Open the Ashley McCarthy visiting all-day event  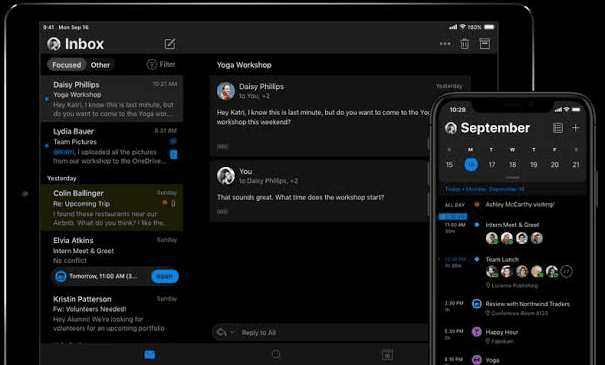[520, 204]
